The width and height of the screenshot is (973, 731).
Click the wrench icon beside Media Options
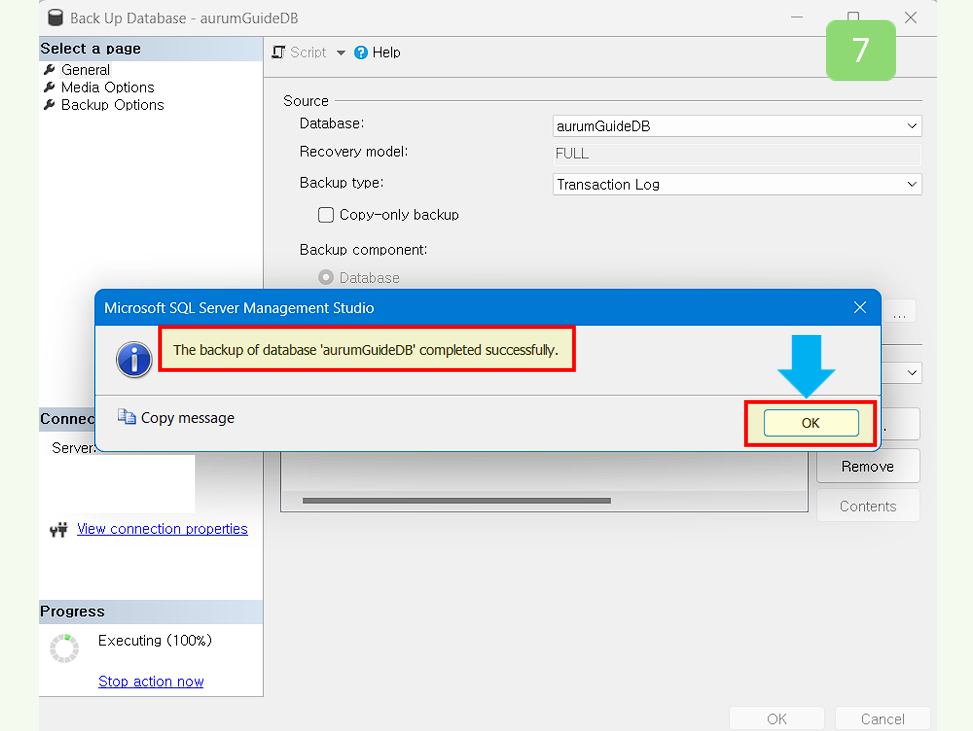pos(50,87)
